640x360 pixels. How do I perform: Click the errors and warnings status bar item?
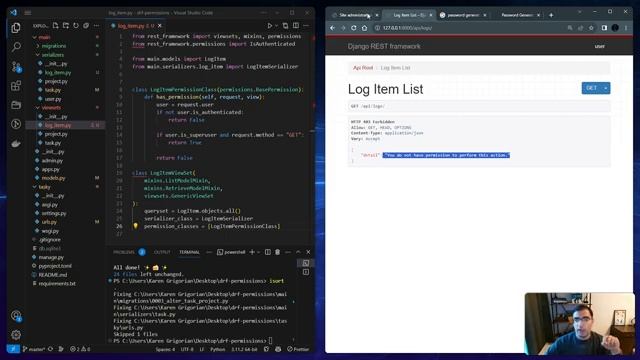(x=80, y=349)
